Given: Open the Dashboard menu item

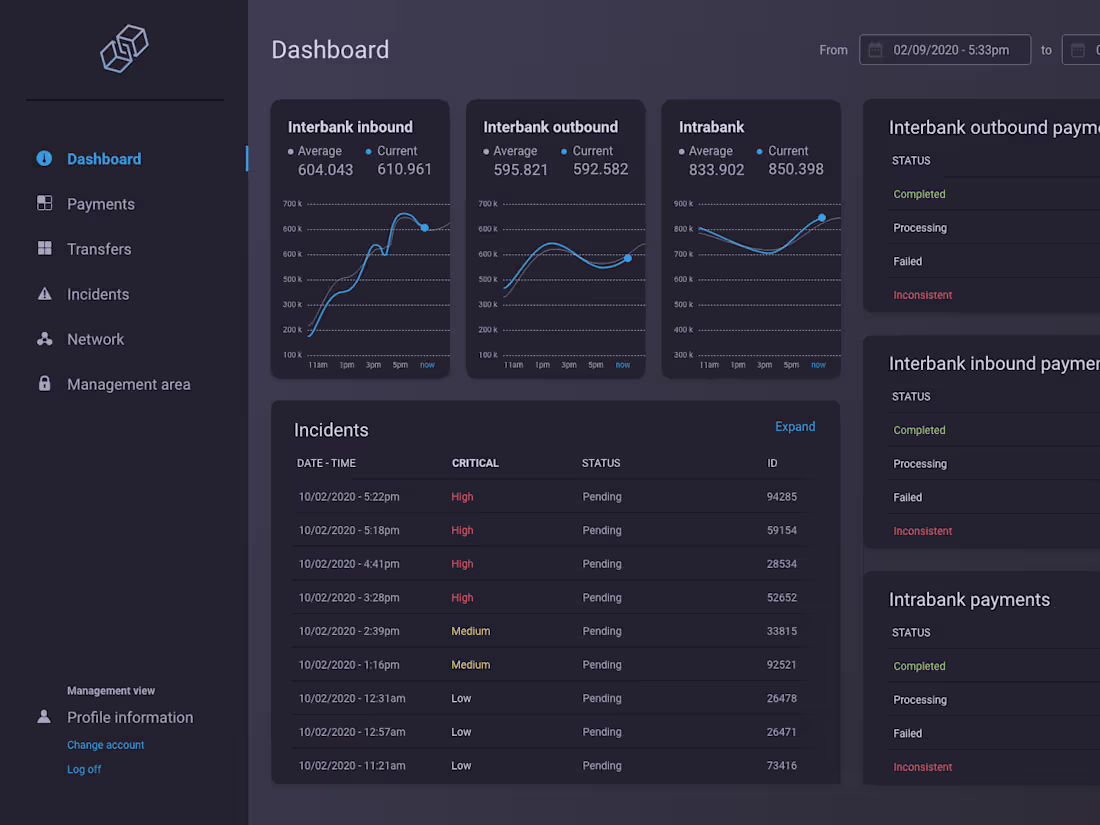Looking at the screenshot, I should coord(104,159).
